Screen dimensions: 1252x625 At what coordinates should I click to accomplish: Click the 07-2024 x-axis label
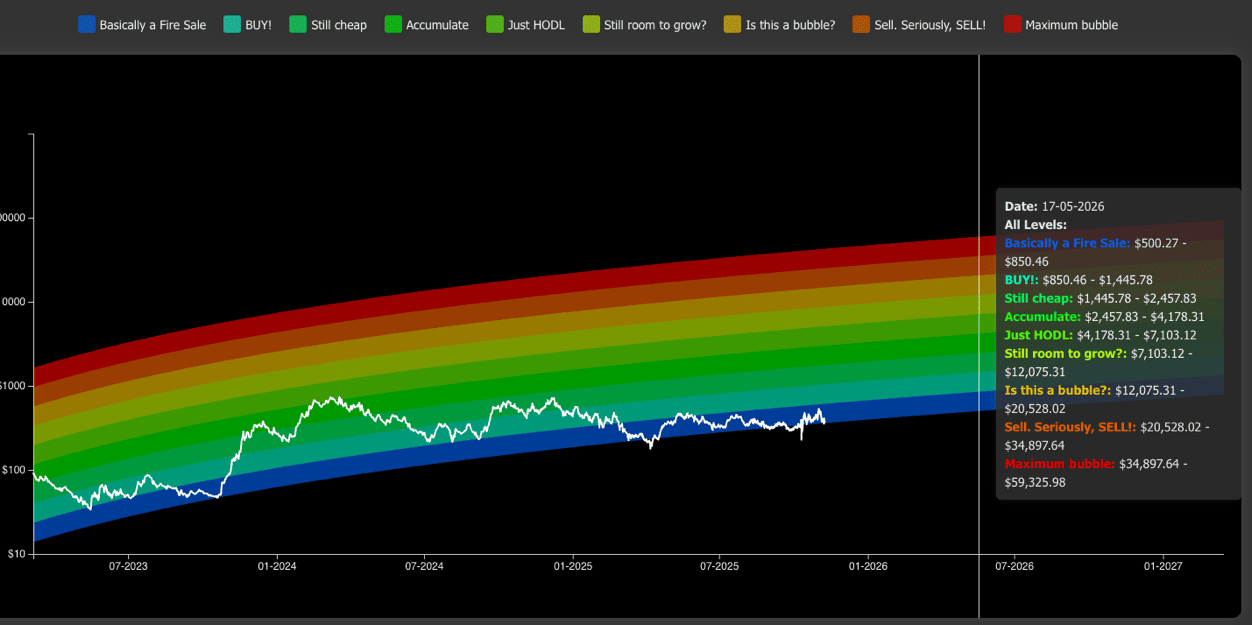(424, 567)
